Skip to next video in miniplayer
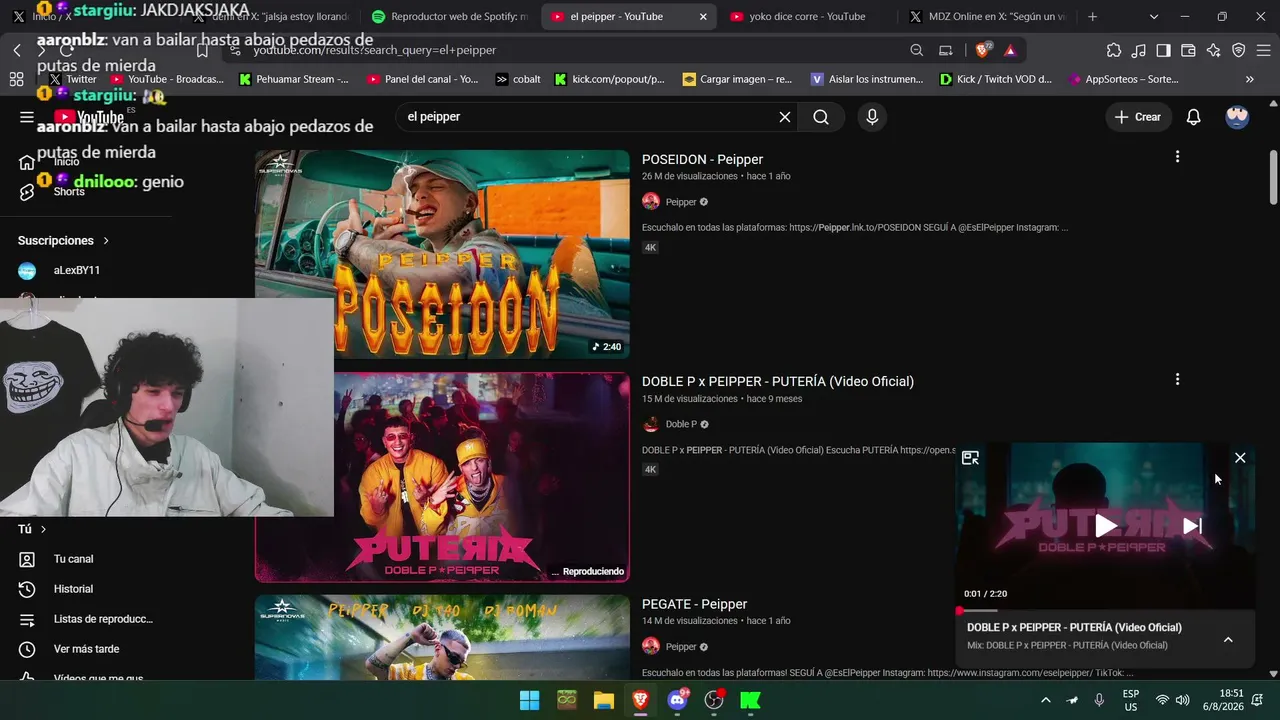 point(1192,526)
